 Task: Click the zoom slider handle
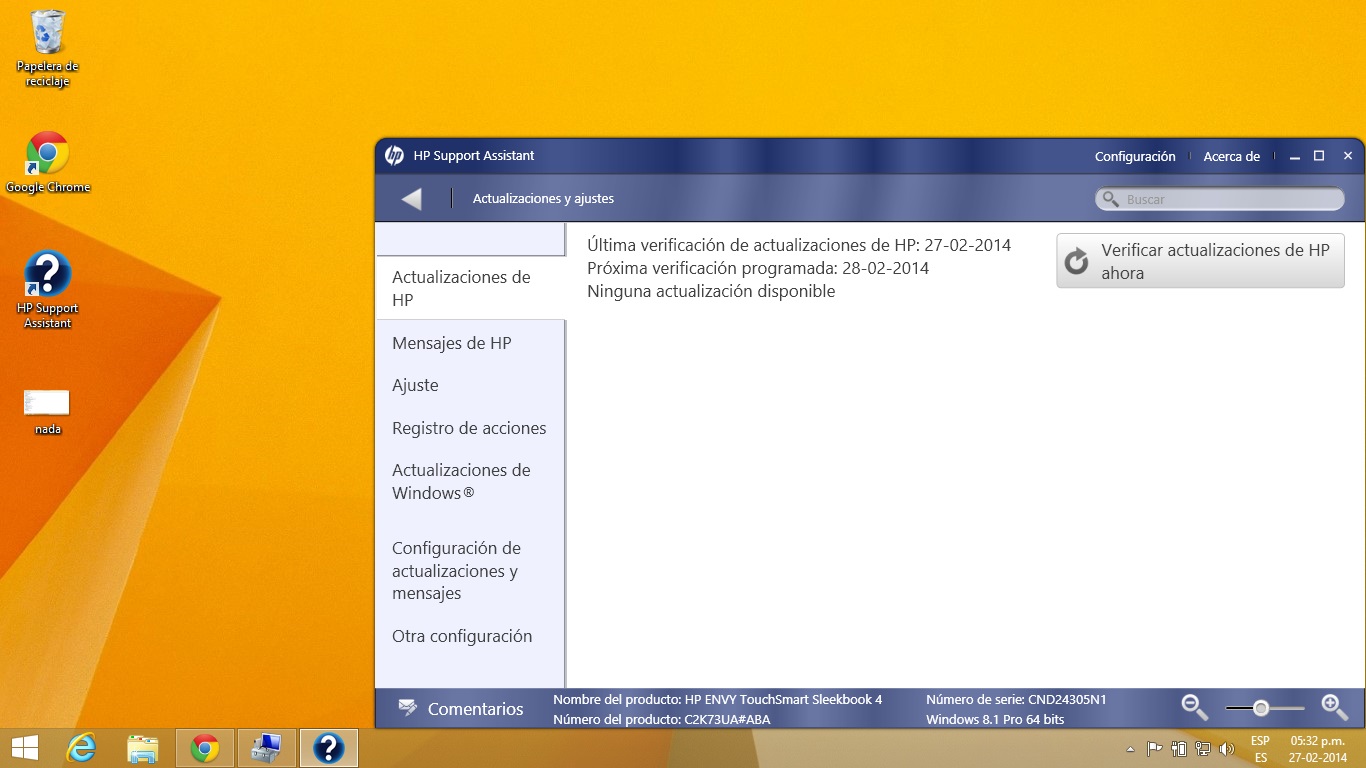tap(1261, 708)
